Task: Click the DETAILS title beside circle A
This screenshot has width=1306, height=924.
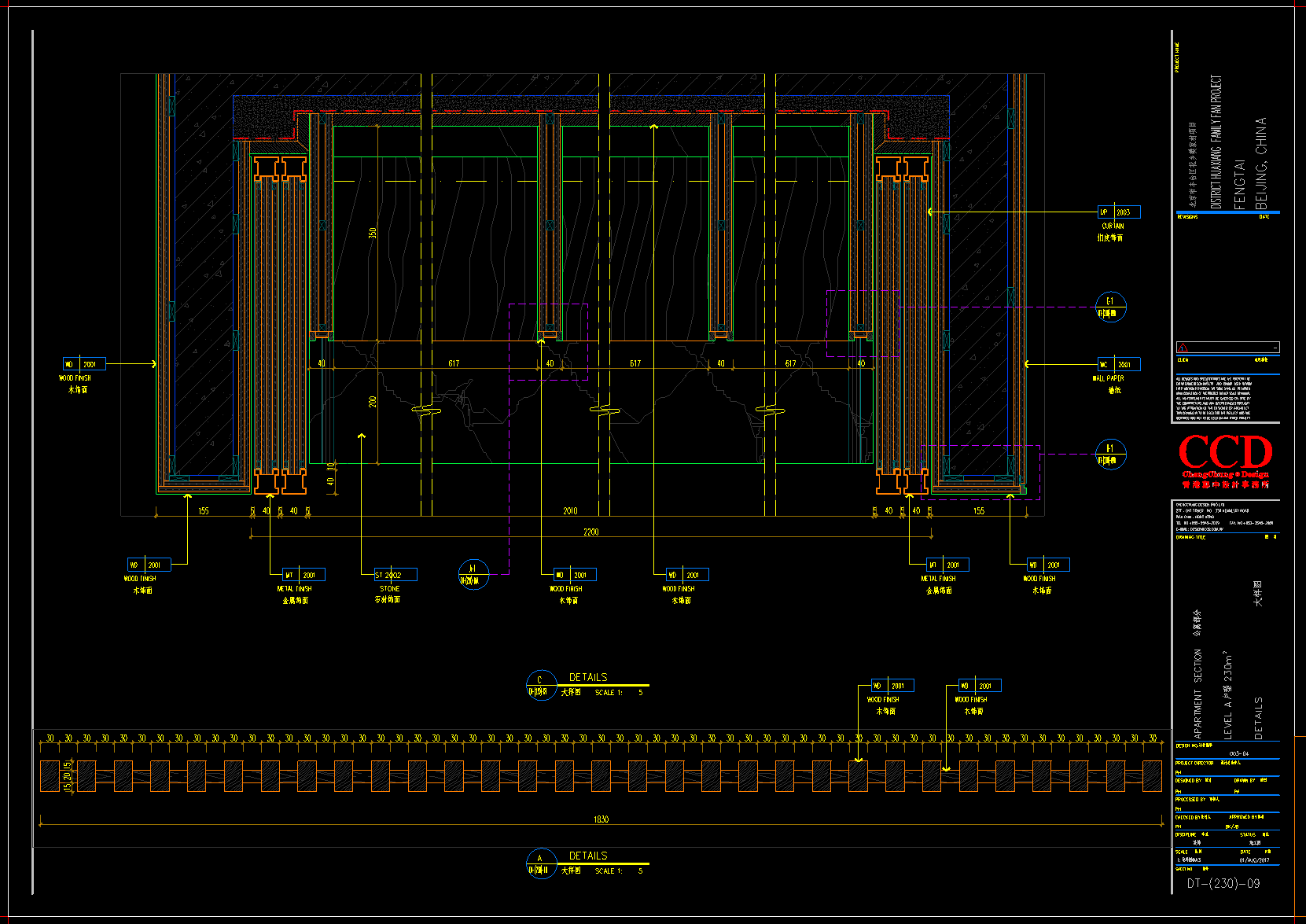Action: (x=588, y=856)
